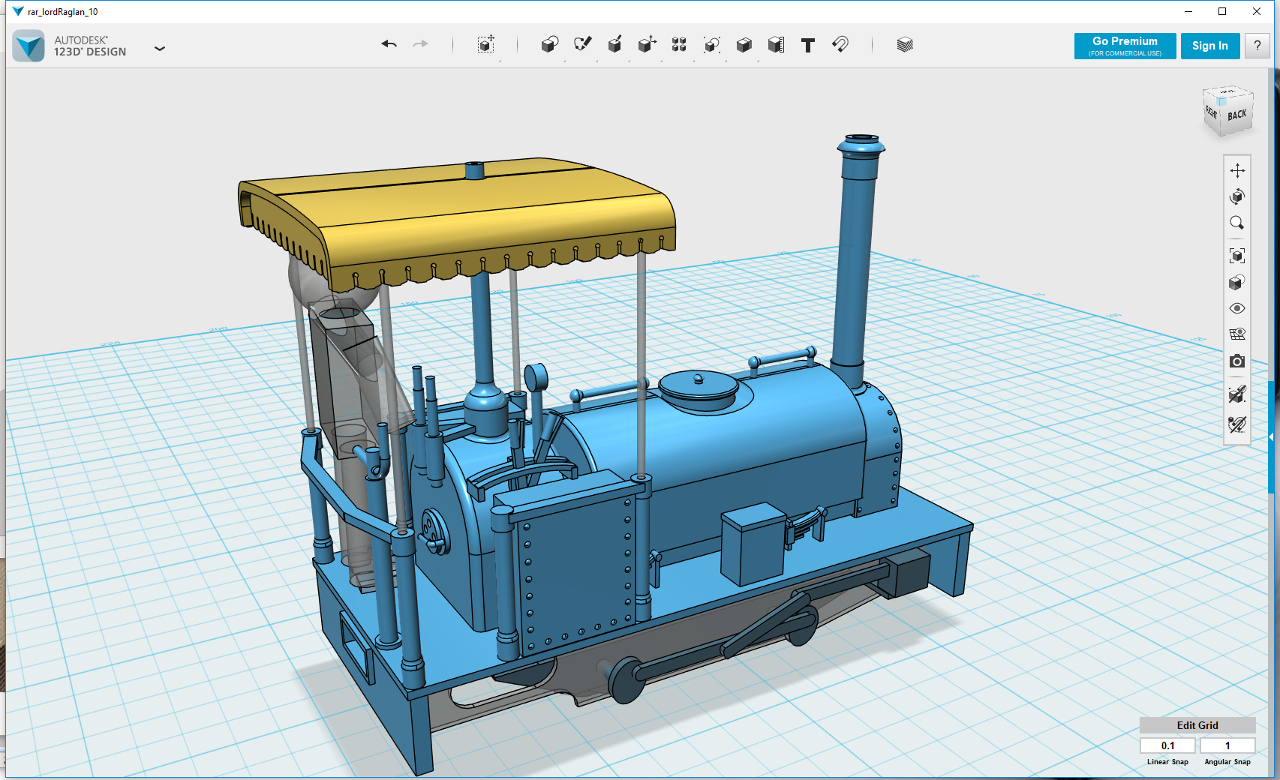The image size is (1280, 780).
Task: Select the Pan tool in the navigation bar
Action: pyautogui.click(x=1237, y=170)
